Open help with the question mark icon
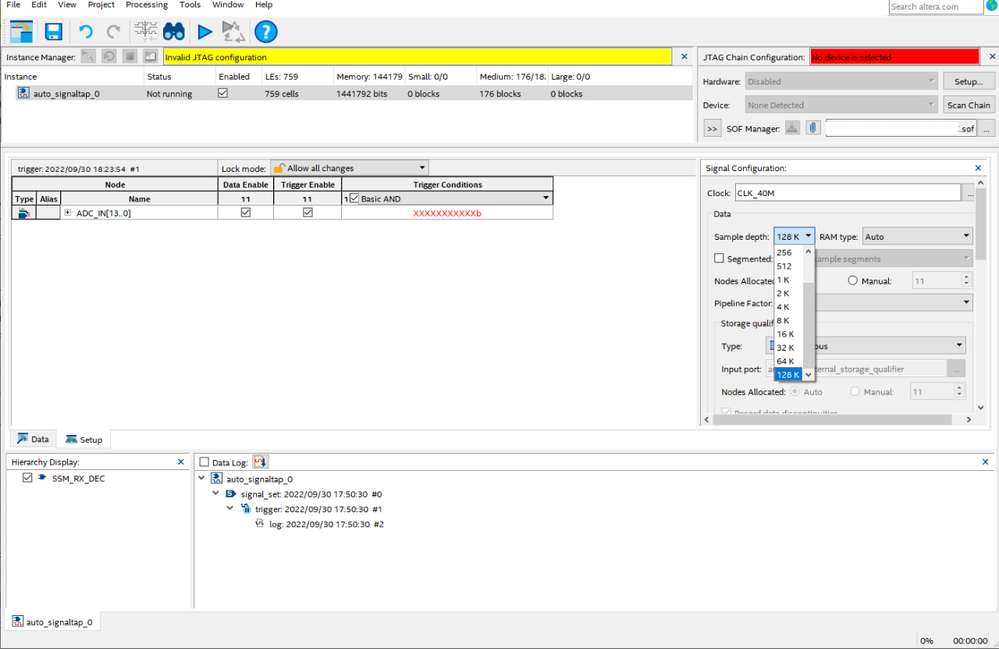999x649 pixels. [x=265, y=32]
